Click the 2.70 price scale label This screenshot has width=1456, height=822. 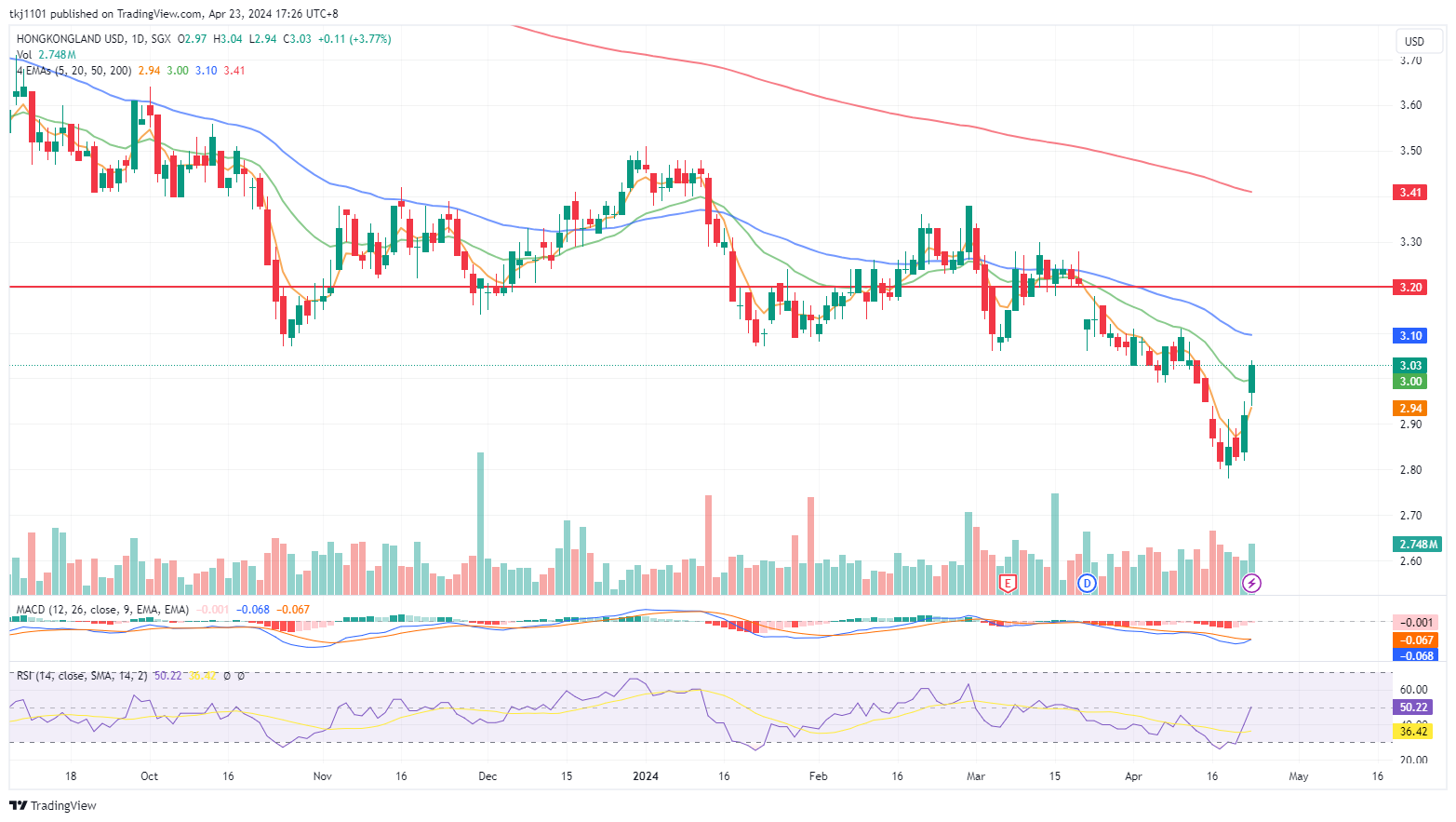pos(1410,516)
